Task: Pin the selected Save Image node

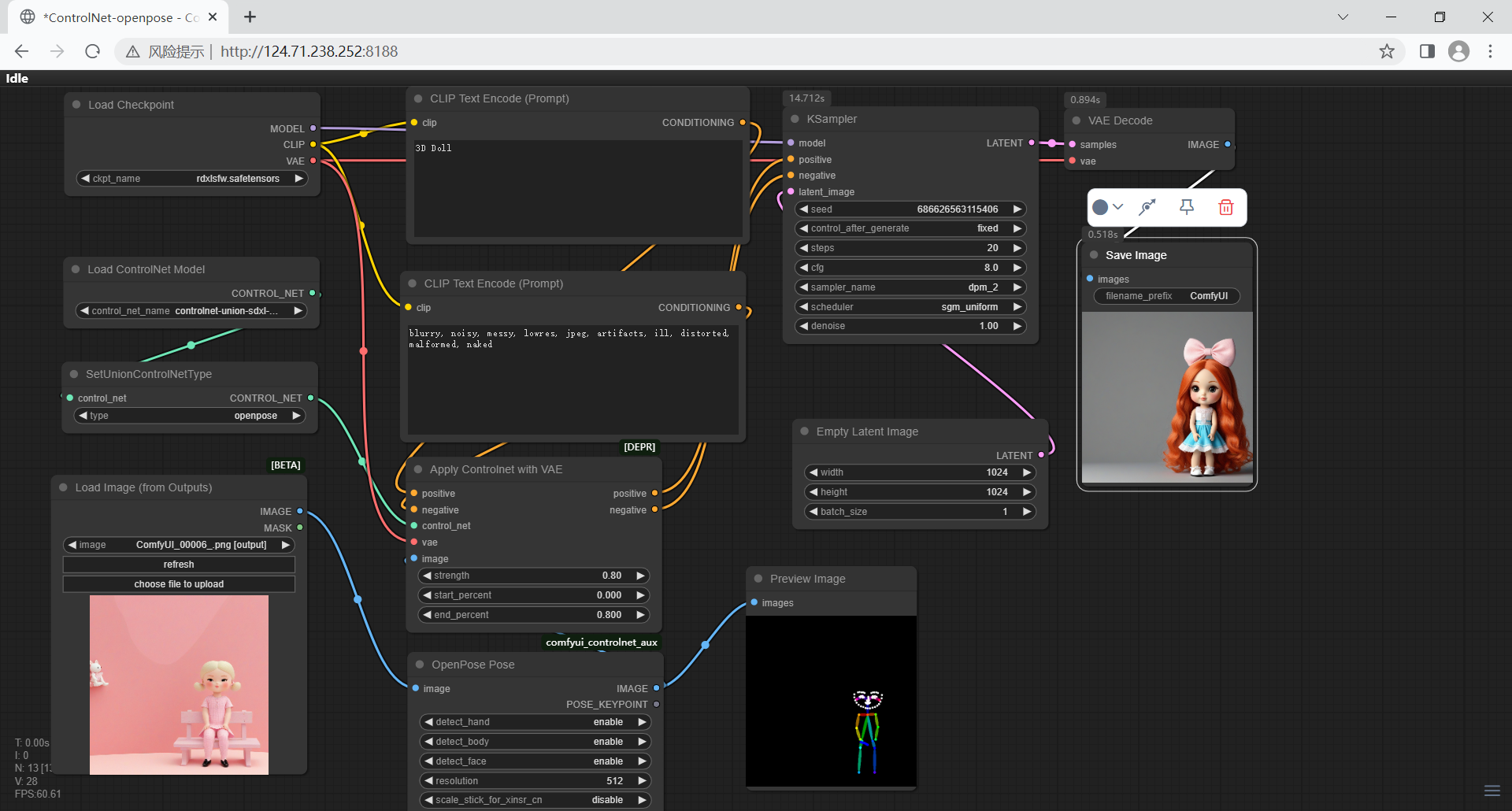Action: [1187, 207]
